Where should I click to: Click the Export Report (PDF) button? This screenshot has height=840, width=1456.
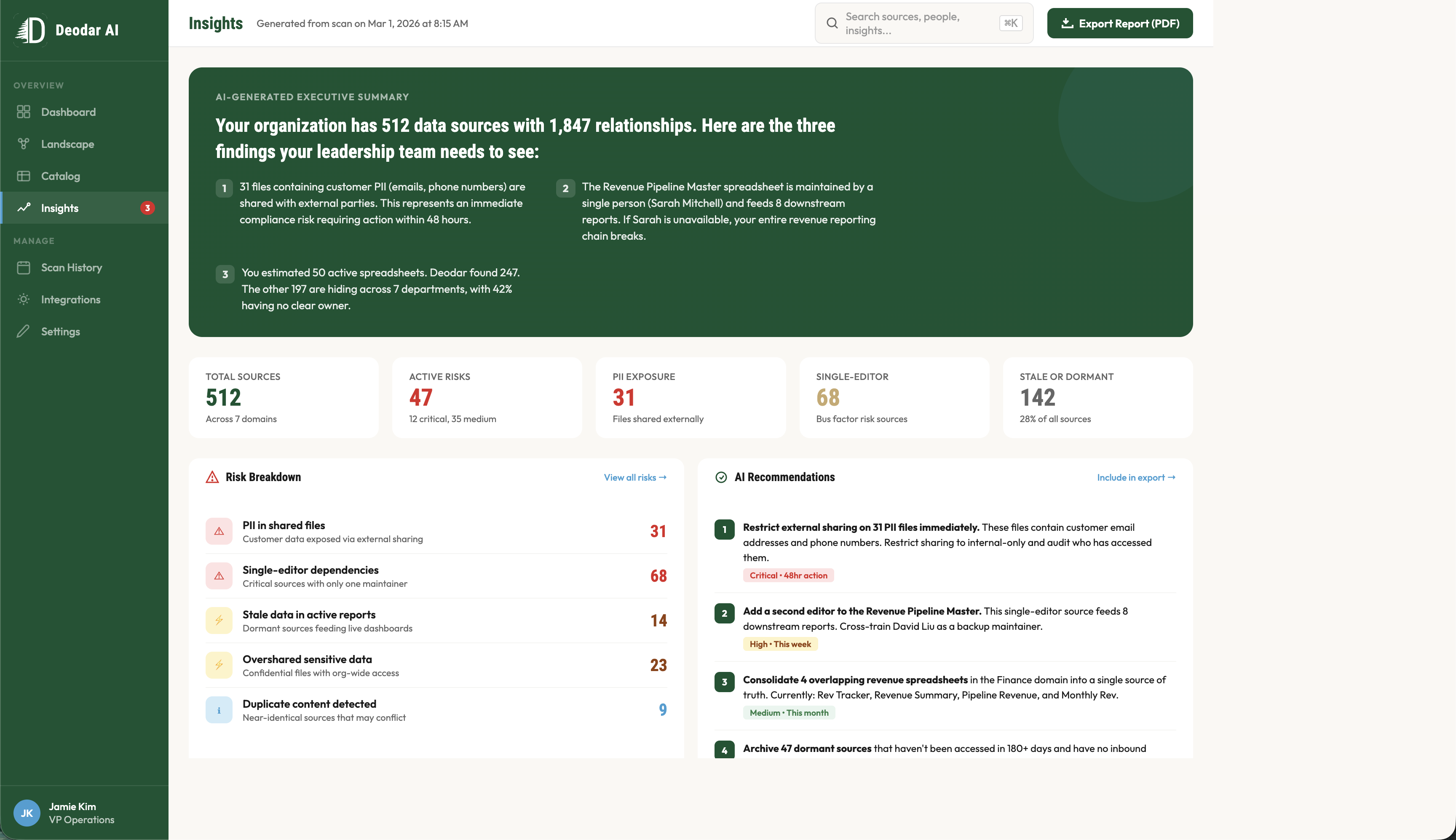[1119, 22]
